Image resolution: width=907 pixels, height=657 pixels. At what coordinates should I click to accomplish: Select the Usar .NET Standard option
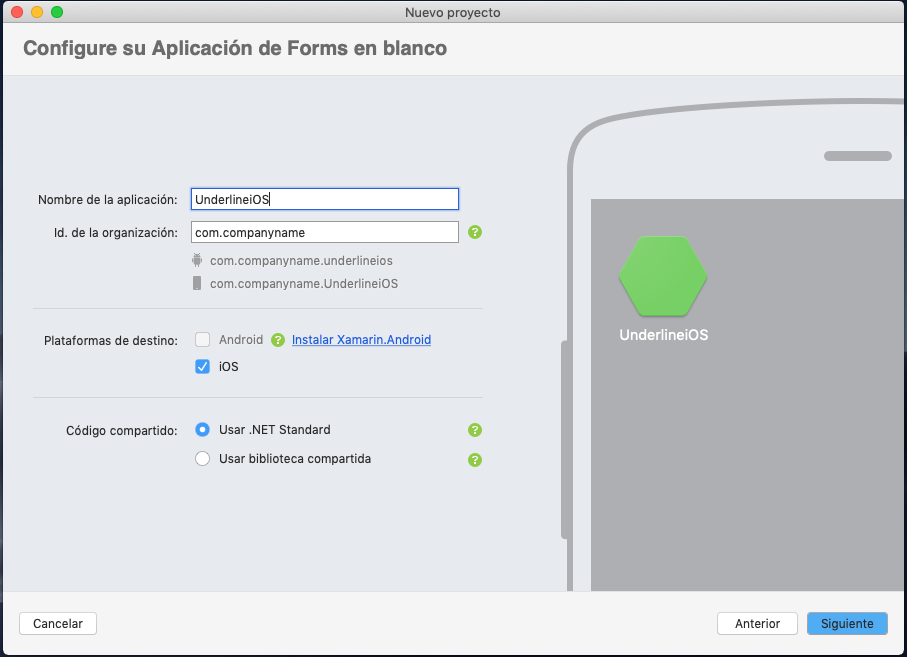[x=202, y=430]
